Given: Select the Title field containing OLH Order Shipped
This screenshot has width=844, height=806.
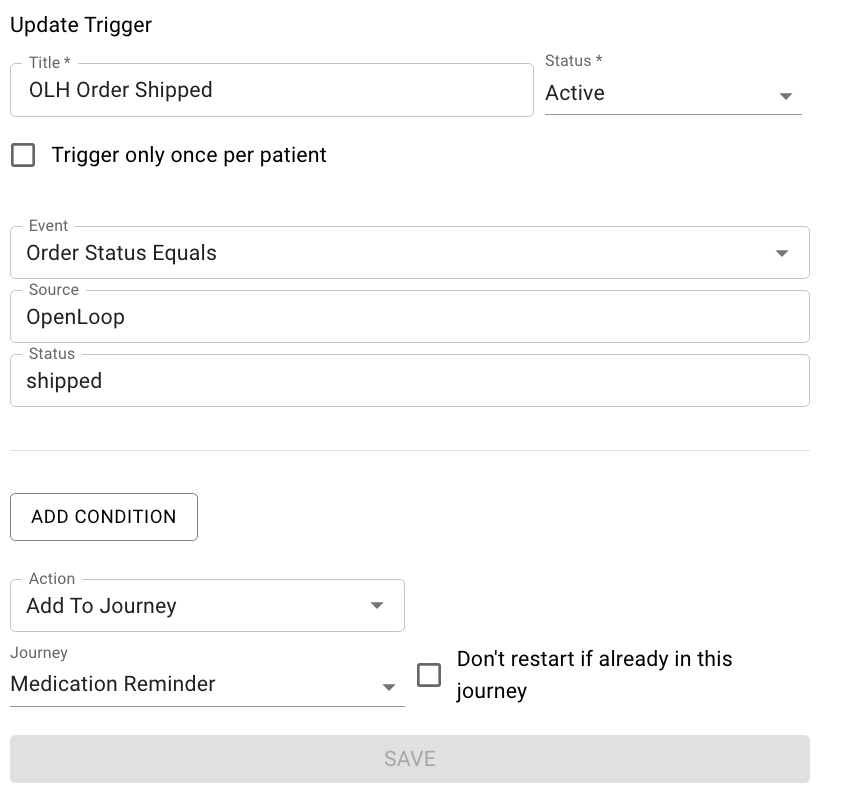Looking at the screenshot, I should [x=270, y=90].
